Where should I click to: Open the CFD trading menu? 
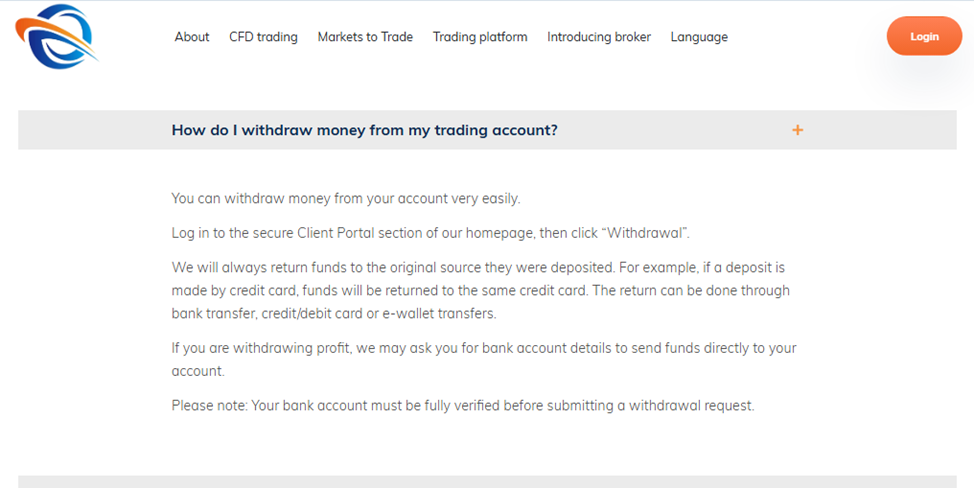click(263, 37)
